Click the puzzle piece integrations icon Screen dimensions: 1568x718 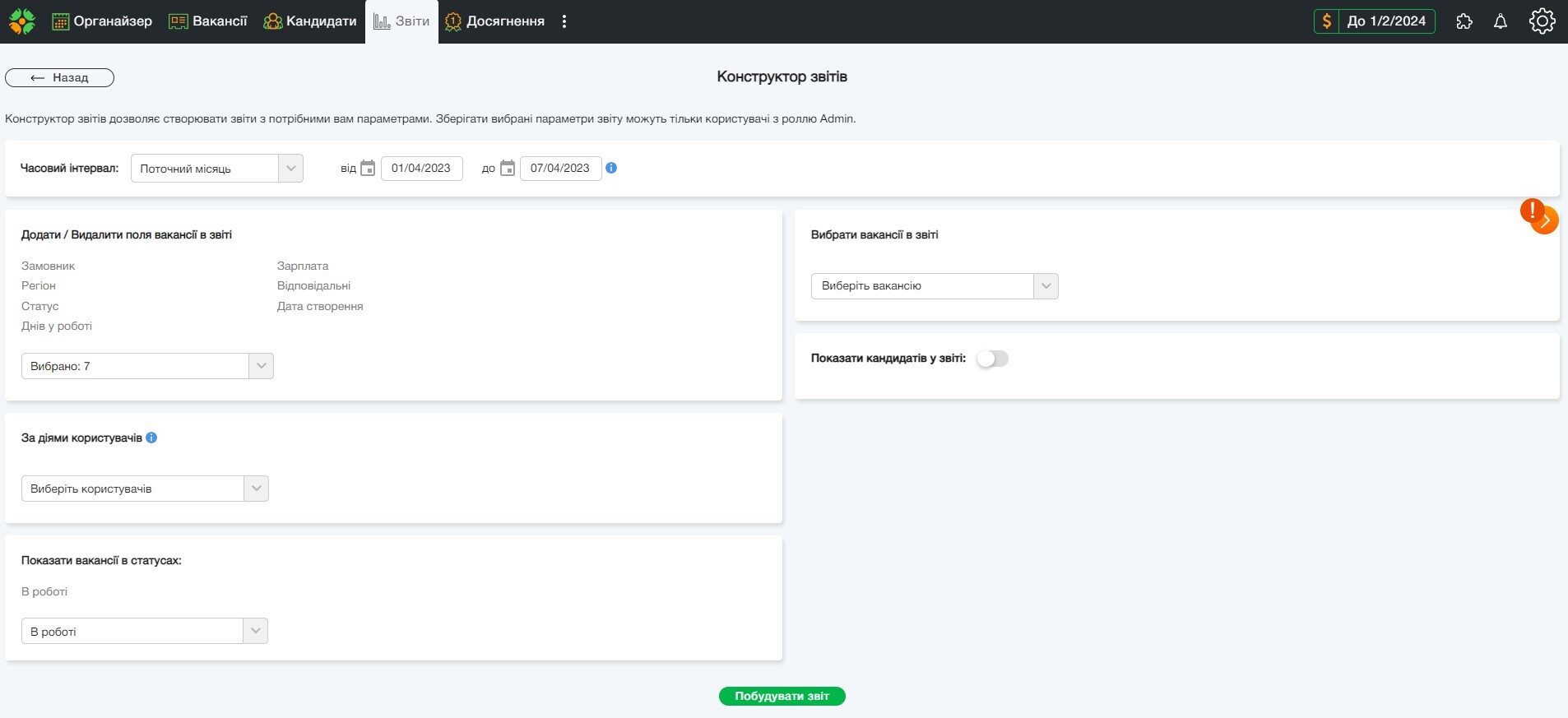pyautogui.click(x=1464, y=21)
